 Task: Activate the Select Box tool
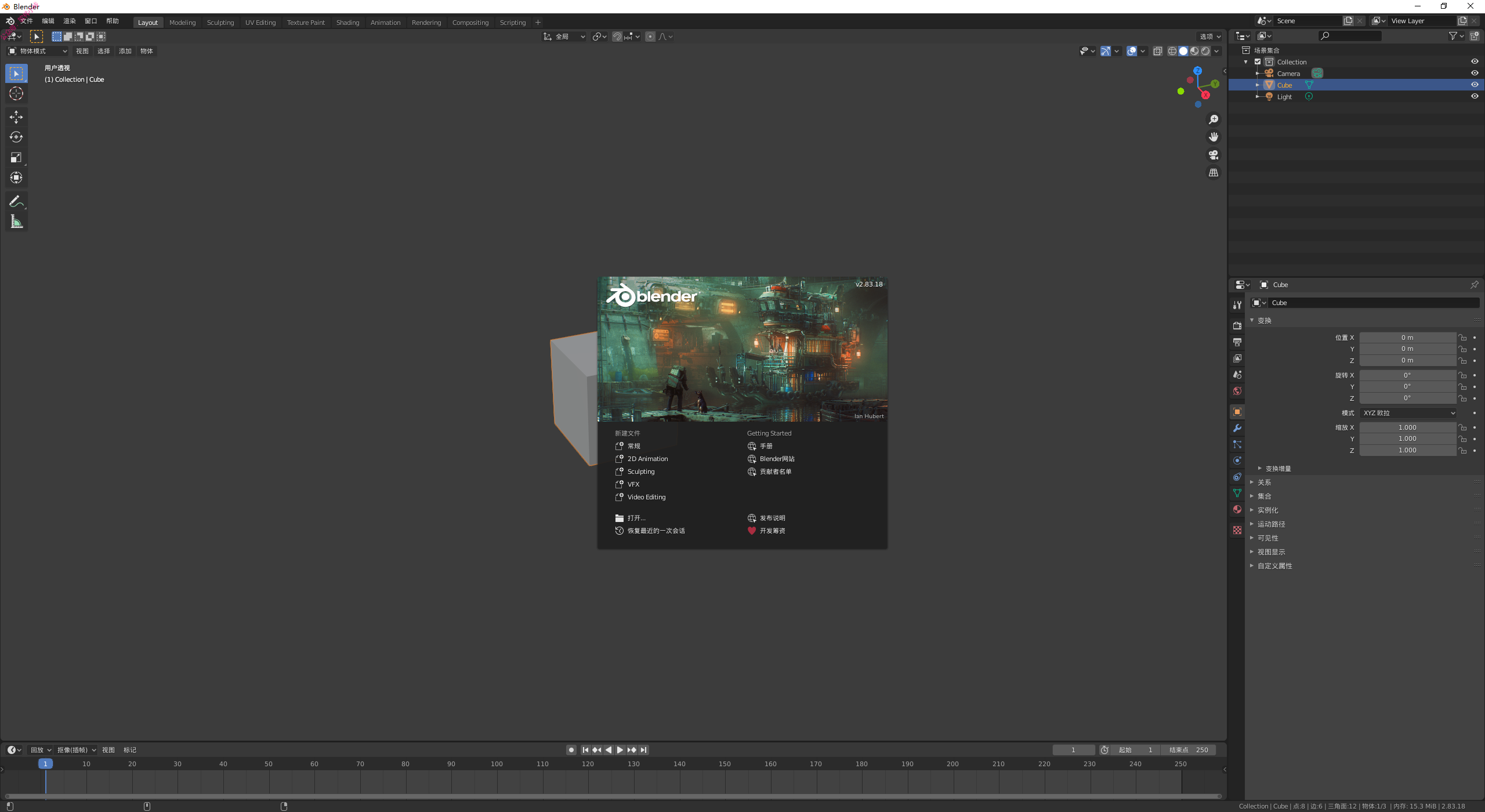click(x=16, y=74)
